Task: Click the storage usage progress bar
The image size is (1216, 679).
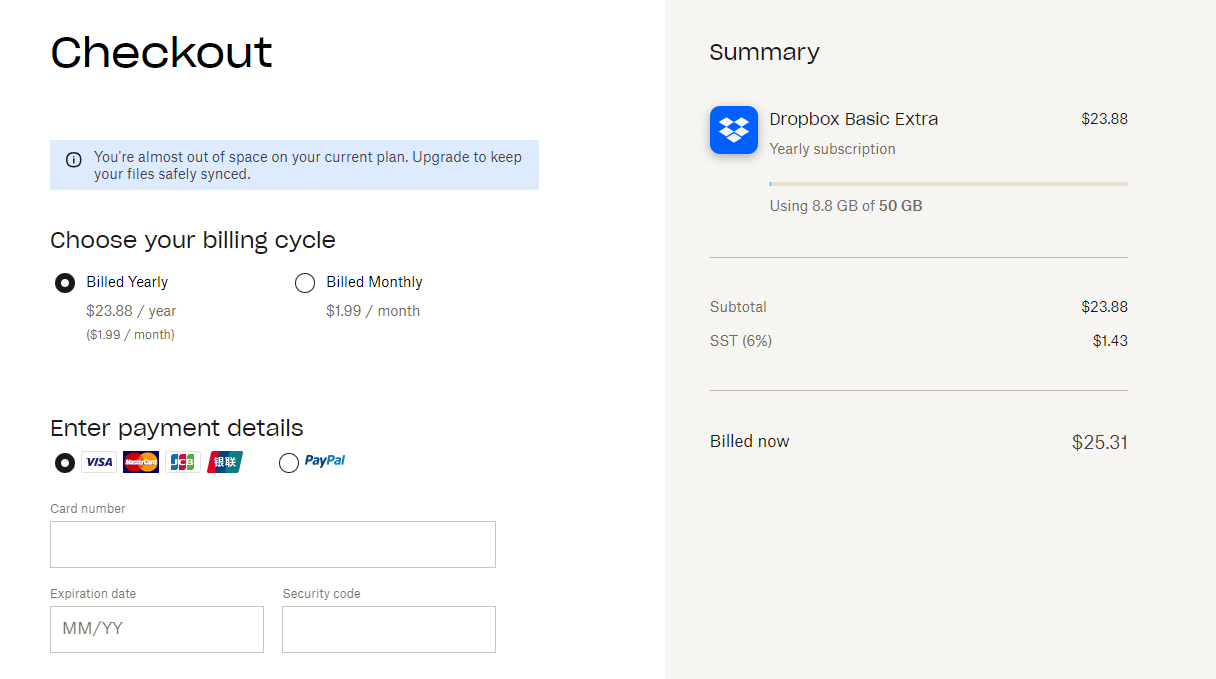Action: (948, 183)
